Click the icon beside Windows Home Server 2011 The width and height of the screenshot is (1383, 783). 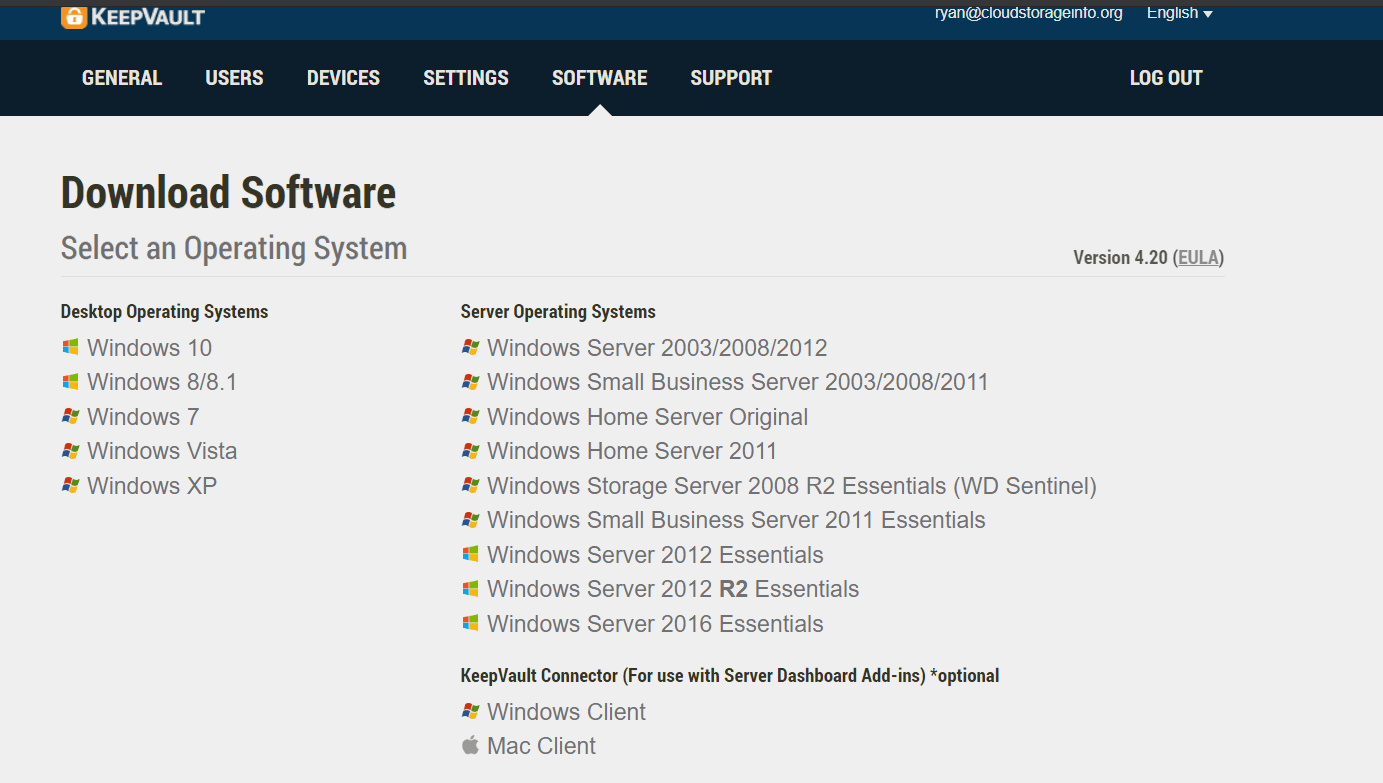point(470,451)
